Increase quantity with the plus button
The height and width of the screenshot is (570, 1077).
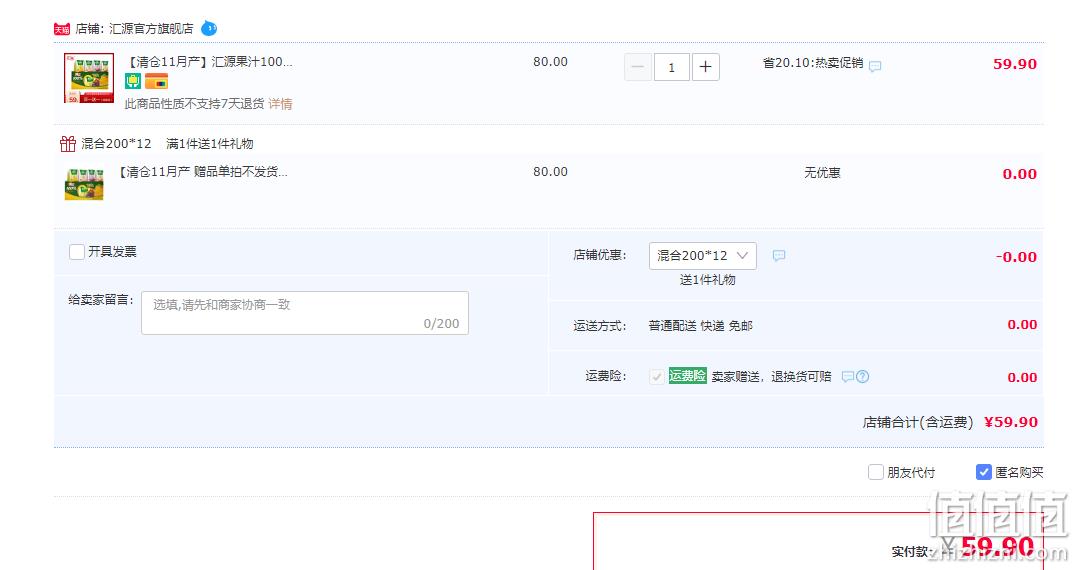pyautogui.click(x=705, y=67)
